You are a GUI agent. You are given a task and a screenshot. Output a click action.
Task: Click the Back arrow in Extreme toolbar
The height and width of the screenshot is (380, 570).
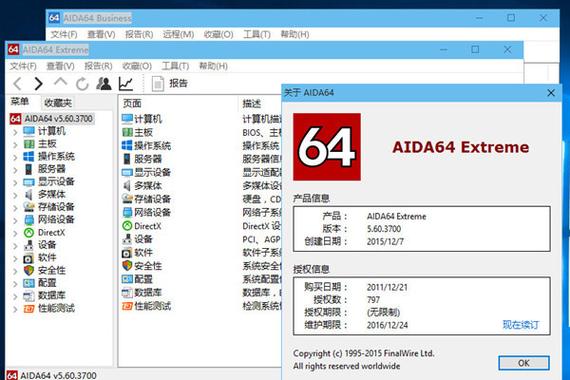(17, 84)
